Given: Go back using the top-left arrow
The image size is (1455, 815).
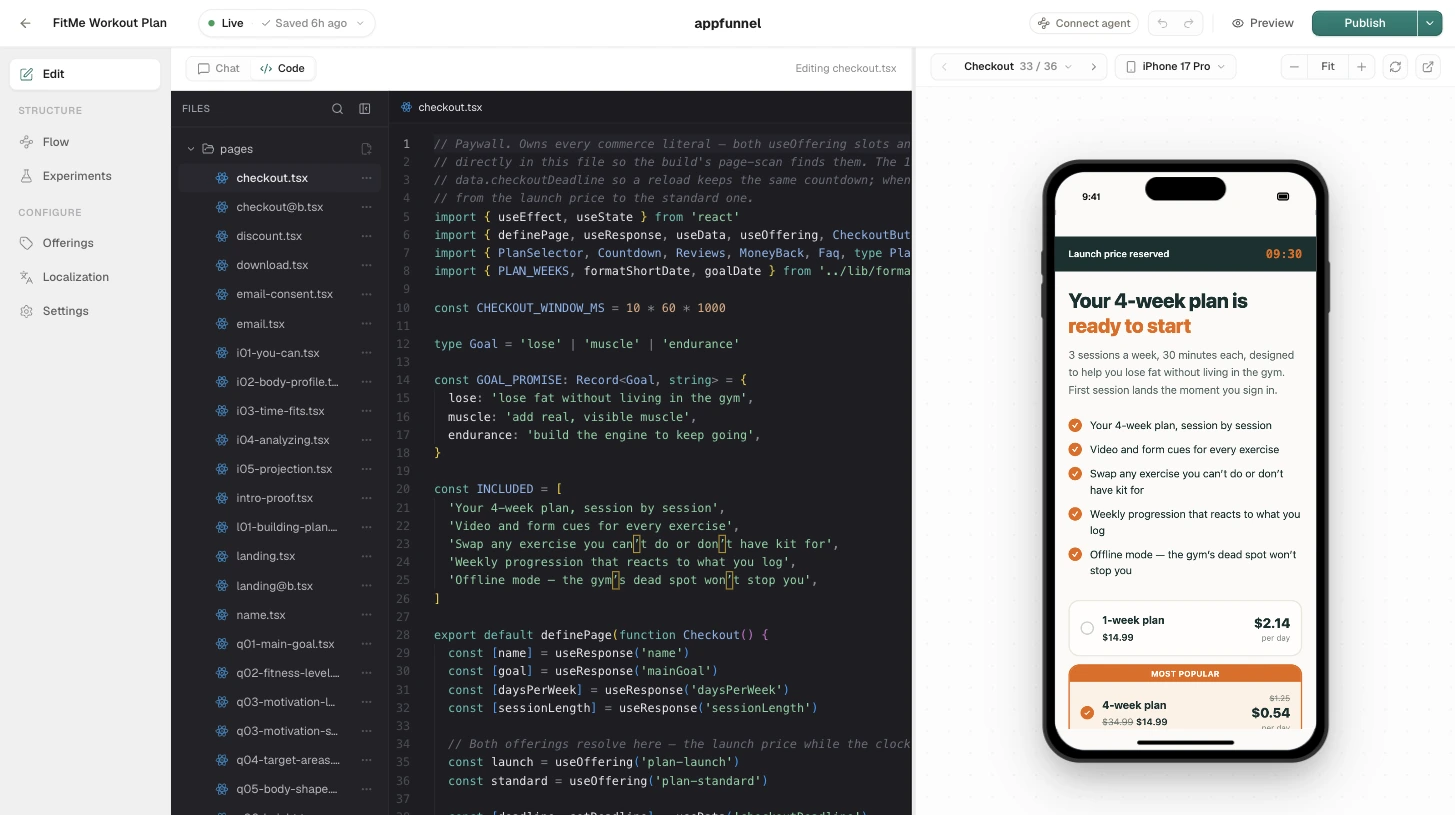Looking at the screenshot, I should tap(25, 23).
